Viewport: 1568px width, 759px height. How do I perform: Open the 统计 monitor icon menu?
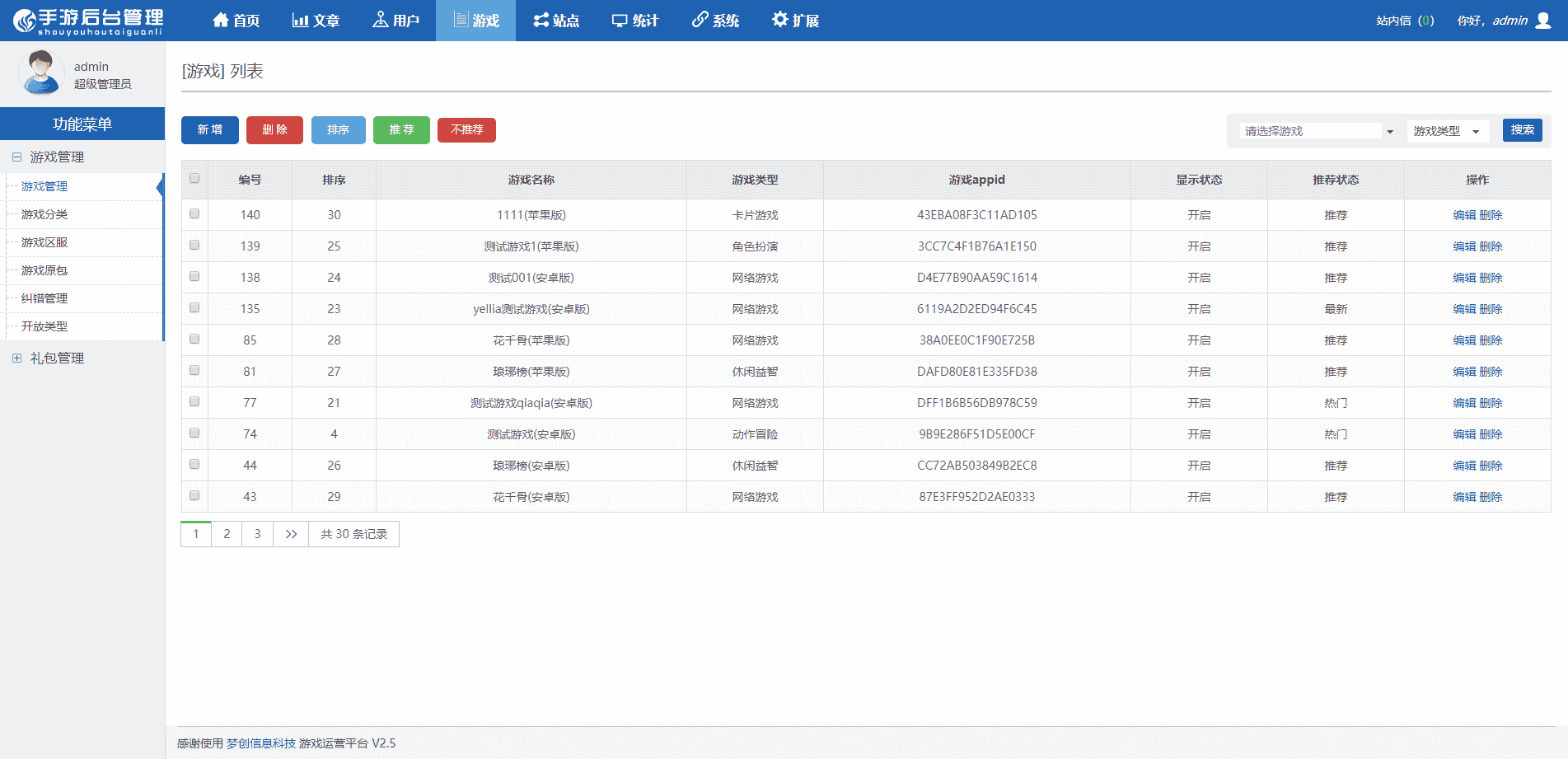click(x=620, y=21)
